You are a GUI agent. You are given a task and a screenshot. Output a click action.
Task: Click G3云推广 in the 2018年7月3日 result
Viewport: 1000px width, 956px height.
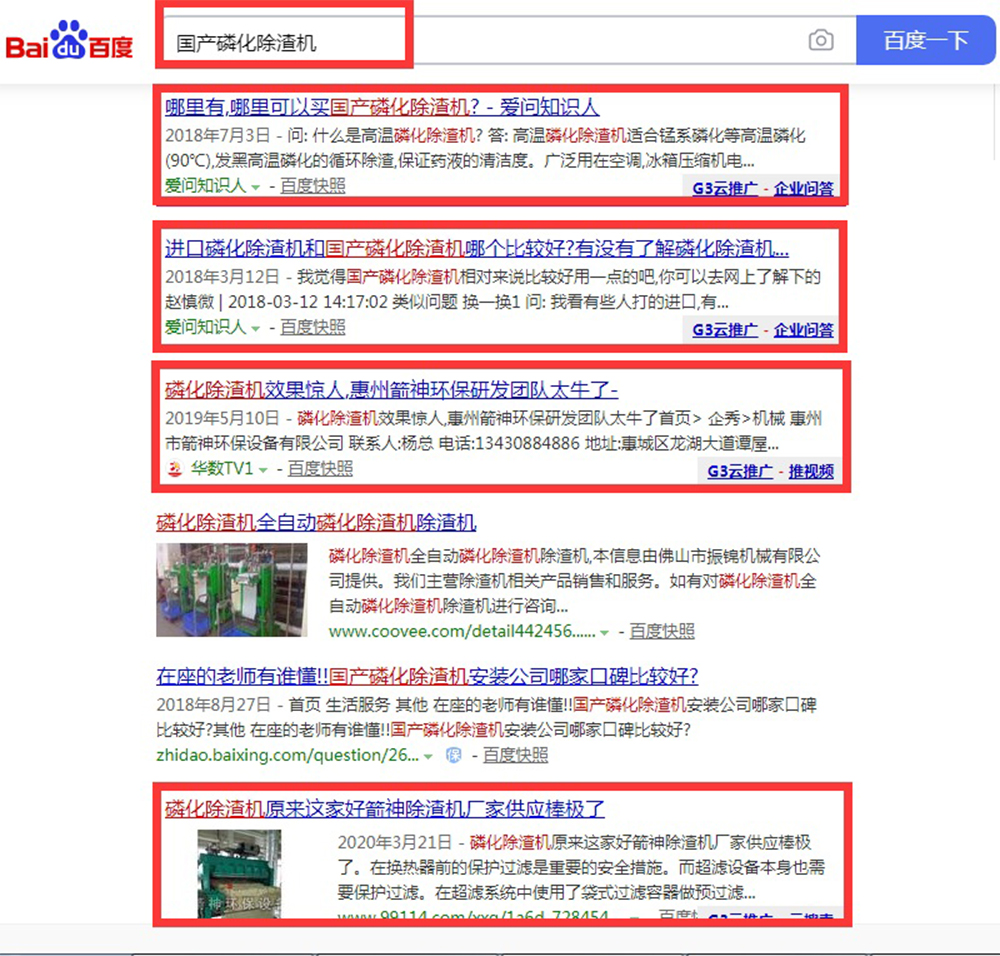pyautogui.click(x=725, y=189)
